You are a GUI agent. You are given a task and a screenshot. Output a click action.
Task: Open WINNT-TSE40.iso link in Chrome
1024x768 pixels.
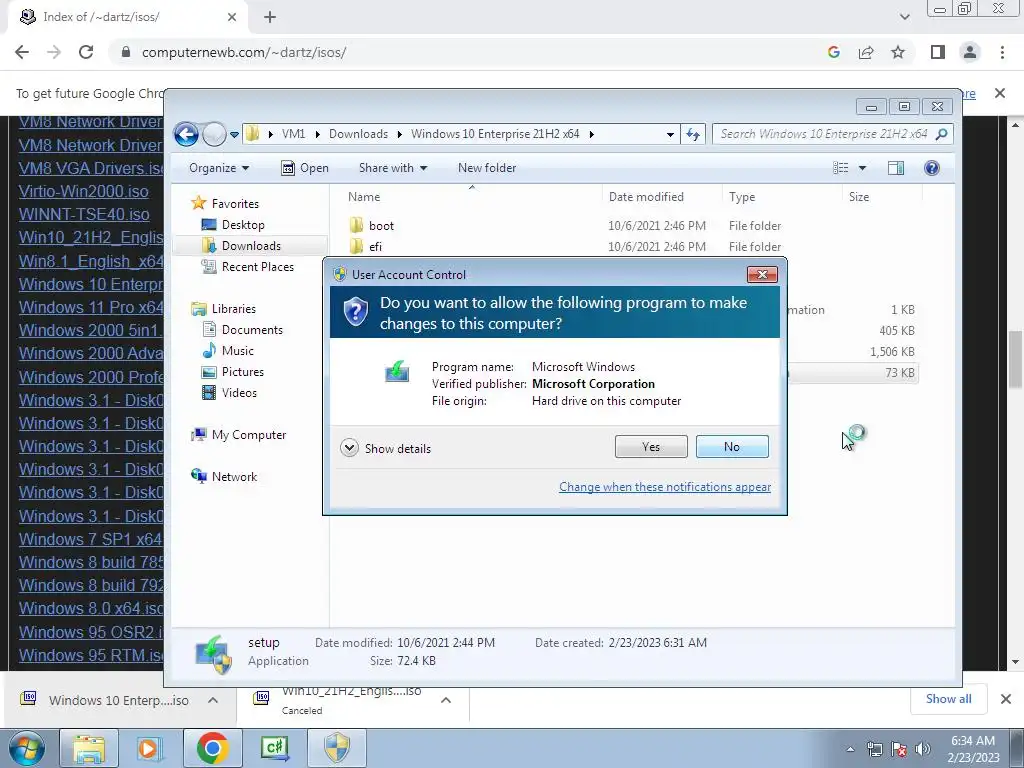tap(84, 214)
